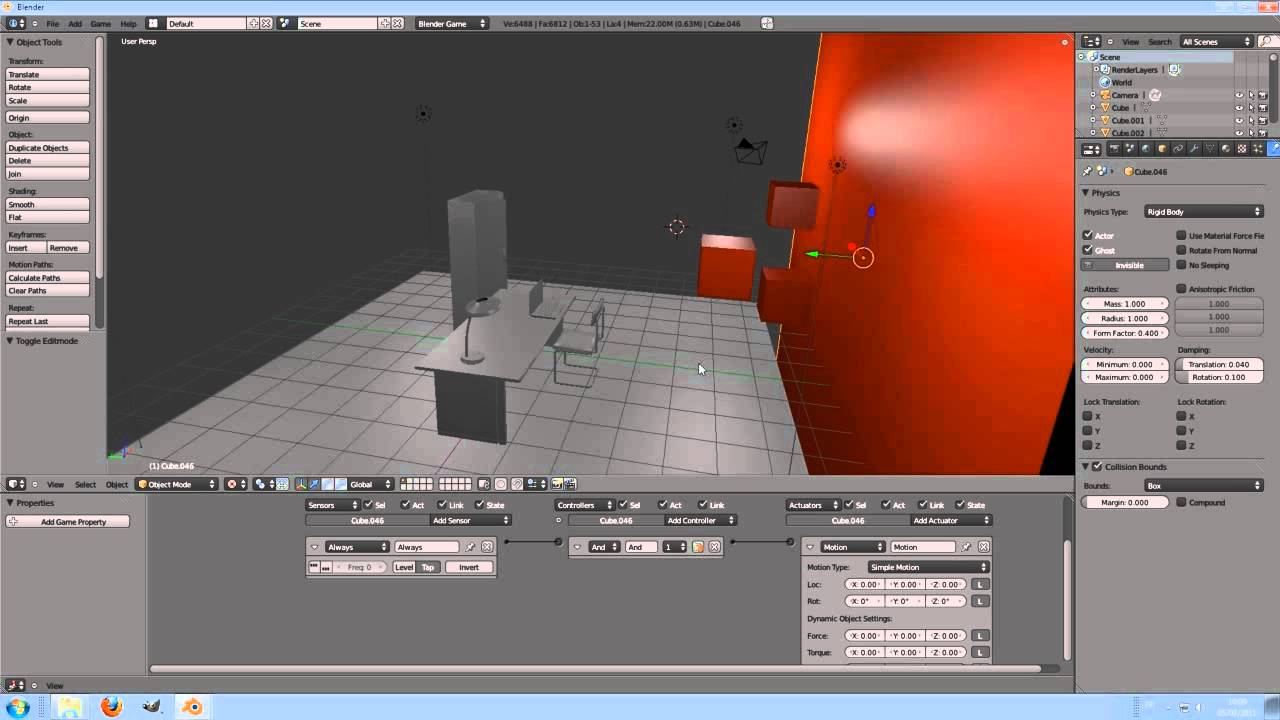Viewport: 1280px width, 720px height.
Task: Enable the No Sleeping checkbox
Action: point(1182,265)
